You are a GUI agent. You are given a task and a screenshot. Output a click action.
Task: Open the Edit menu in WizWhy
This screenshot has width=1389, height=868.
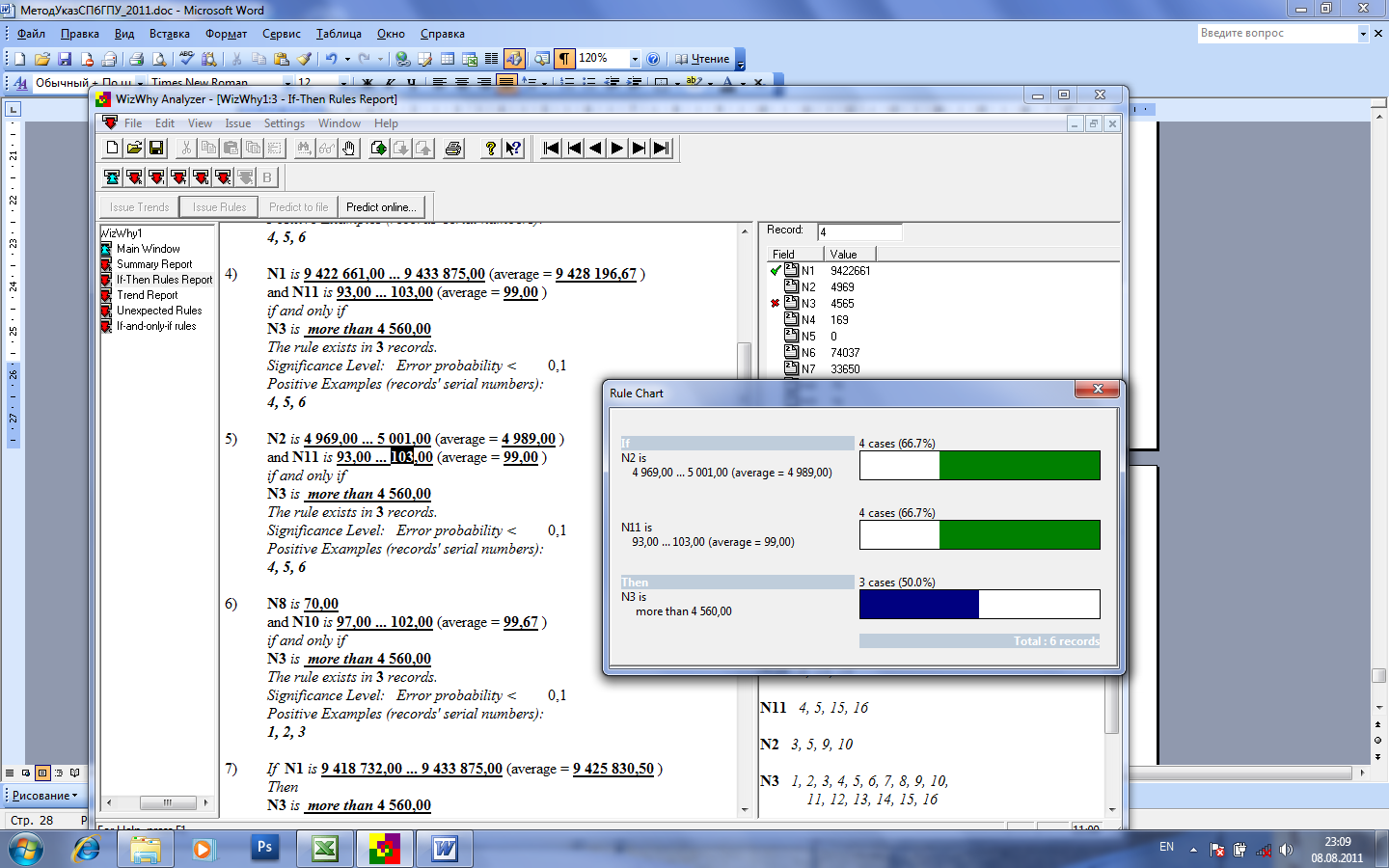tap(165, 123)
